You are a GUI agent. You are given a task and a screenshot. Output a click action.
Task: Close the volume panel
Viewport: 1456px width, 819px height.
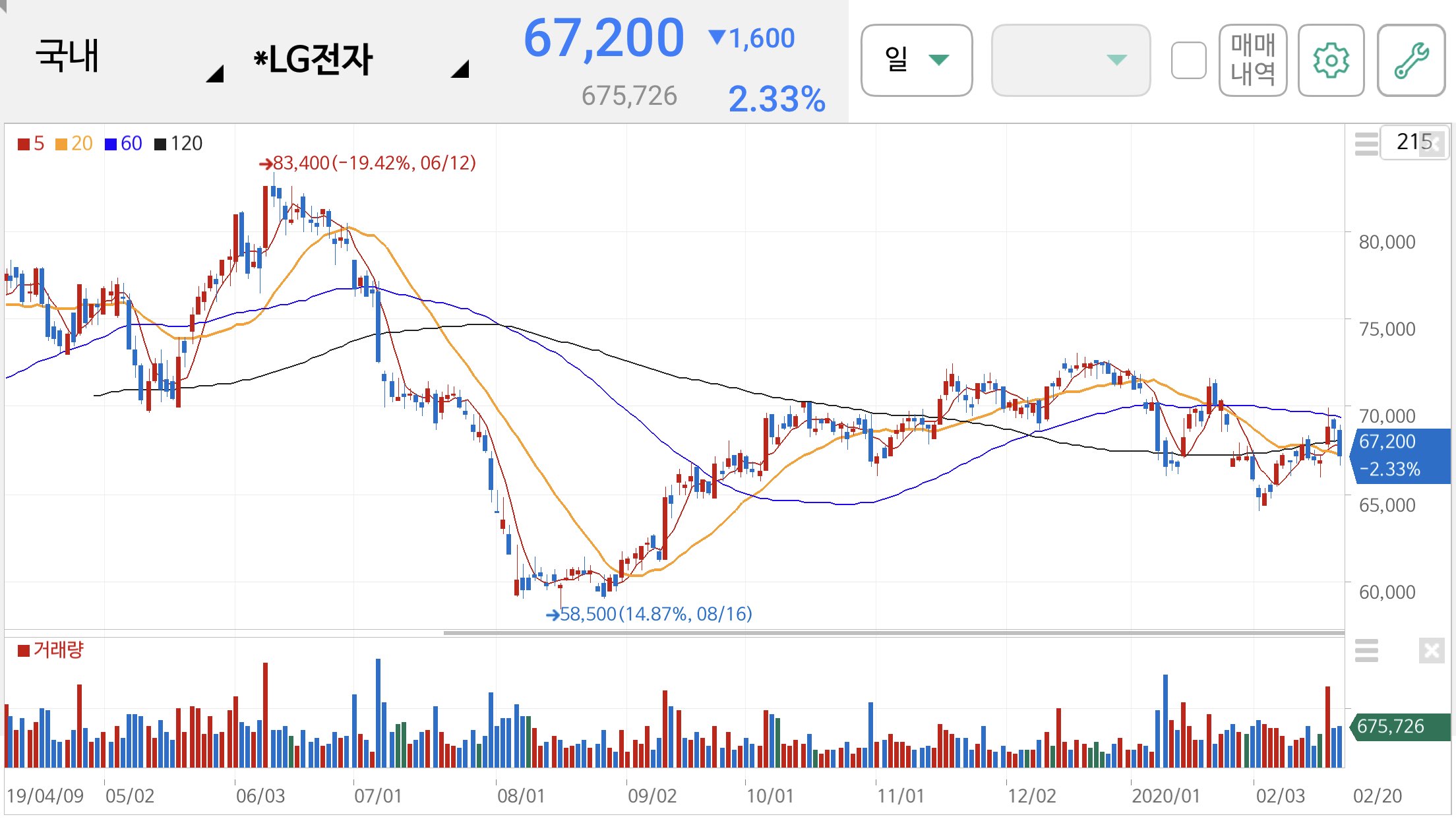point(1432,651)
